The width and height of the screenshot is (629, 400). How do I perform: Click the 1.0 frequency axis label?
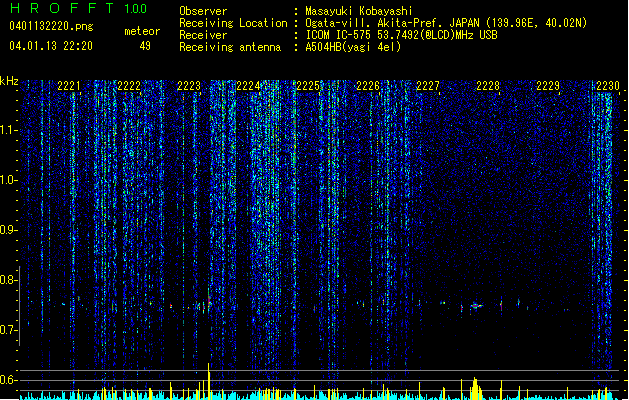tap(8, 180)
